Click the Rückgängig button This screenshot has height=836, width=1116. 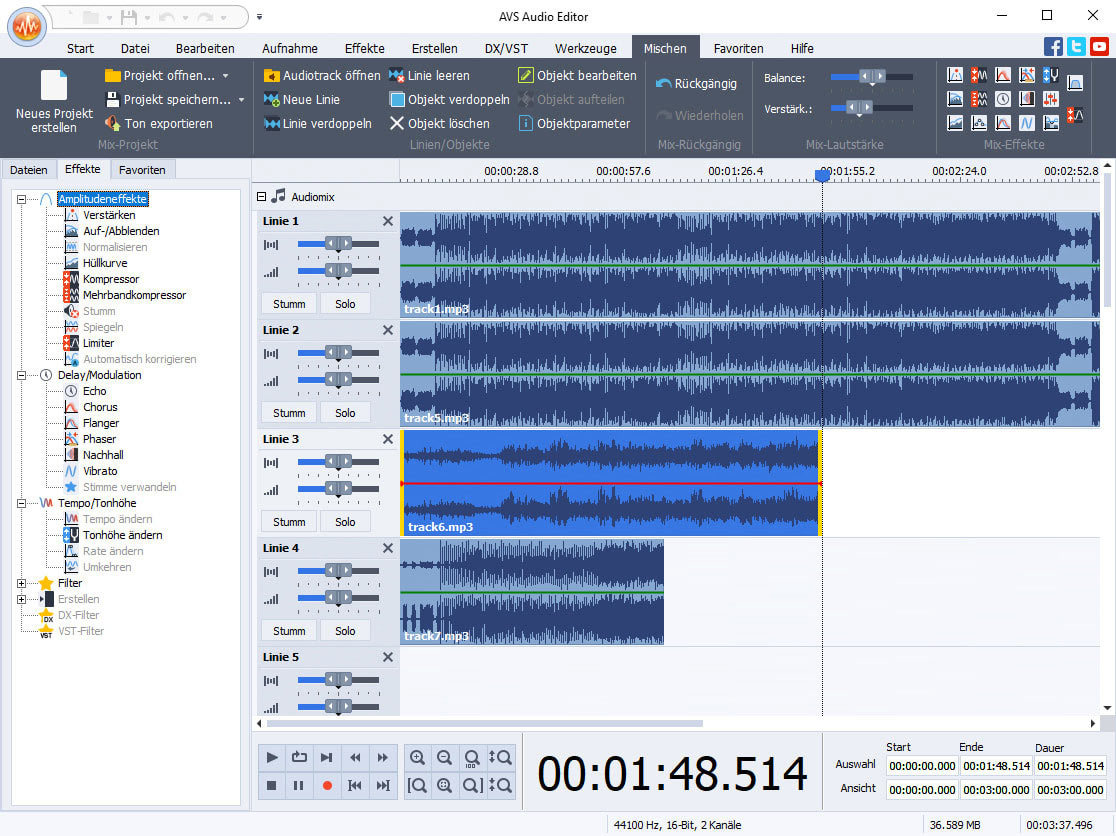[x=698, y=83]
